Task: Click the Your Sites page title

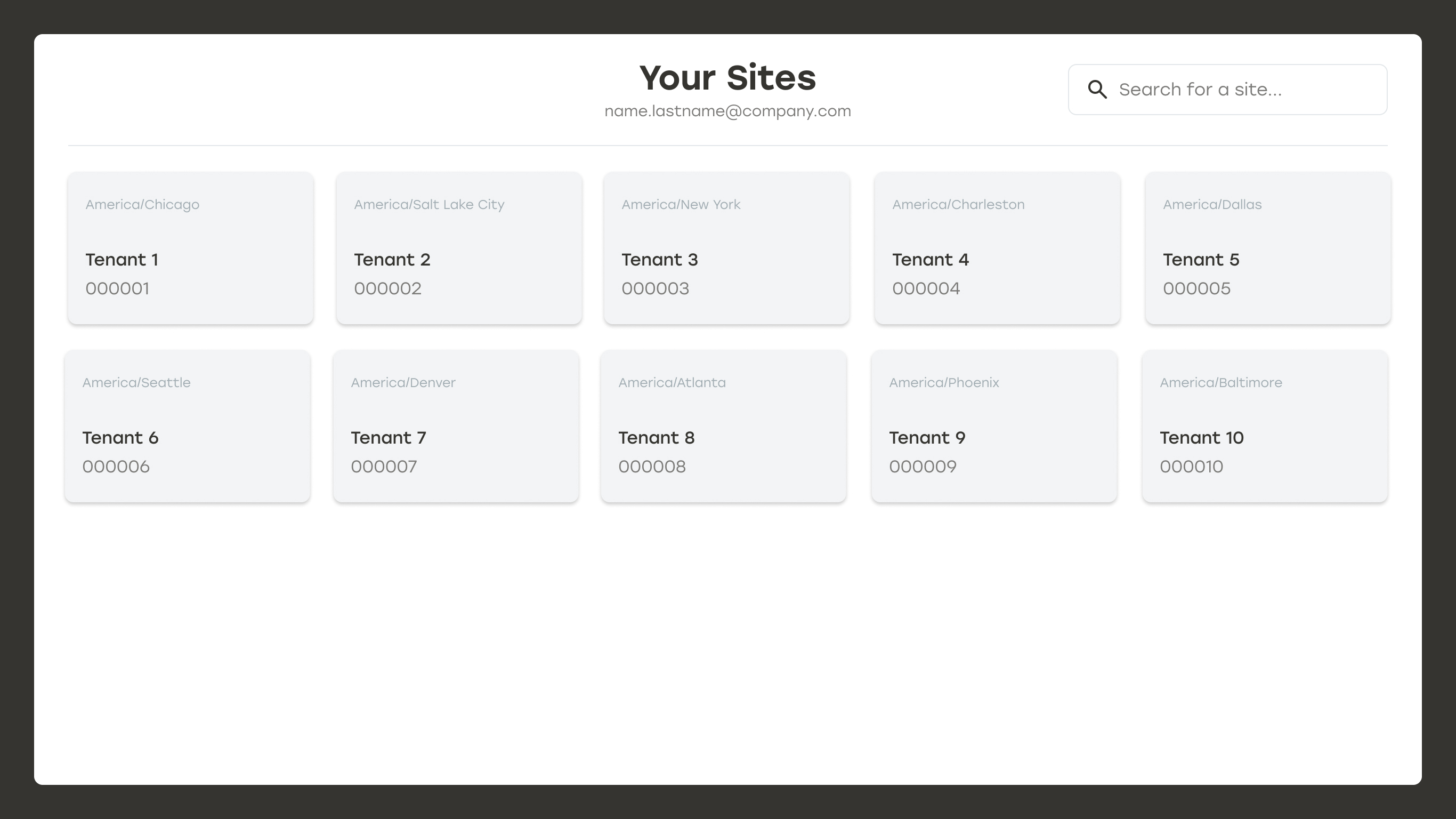Action: pyautogui.click(x=727, y=77)
